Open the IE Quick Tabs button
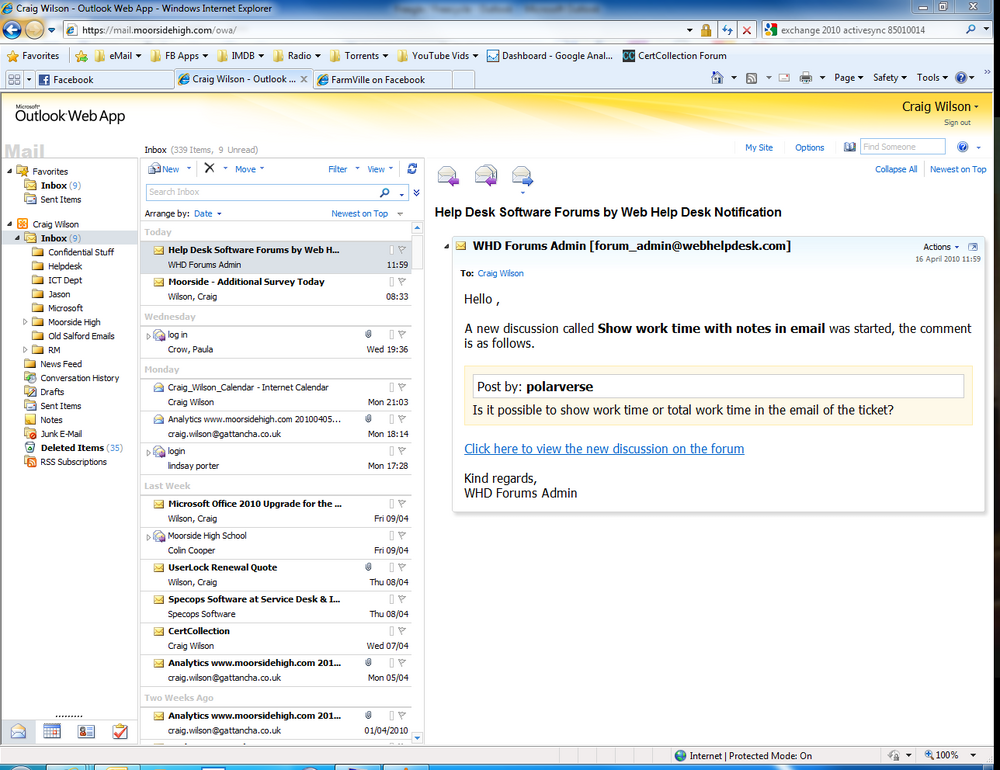Screen dimensions: 1000x770 tap(13, 79)
